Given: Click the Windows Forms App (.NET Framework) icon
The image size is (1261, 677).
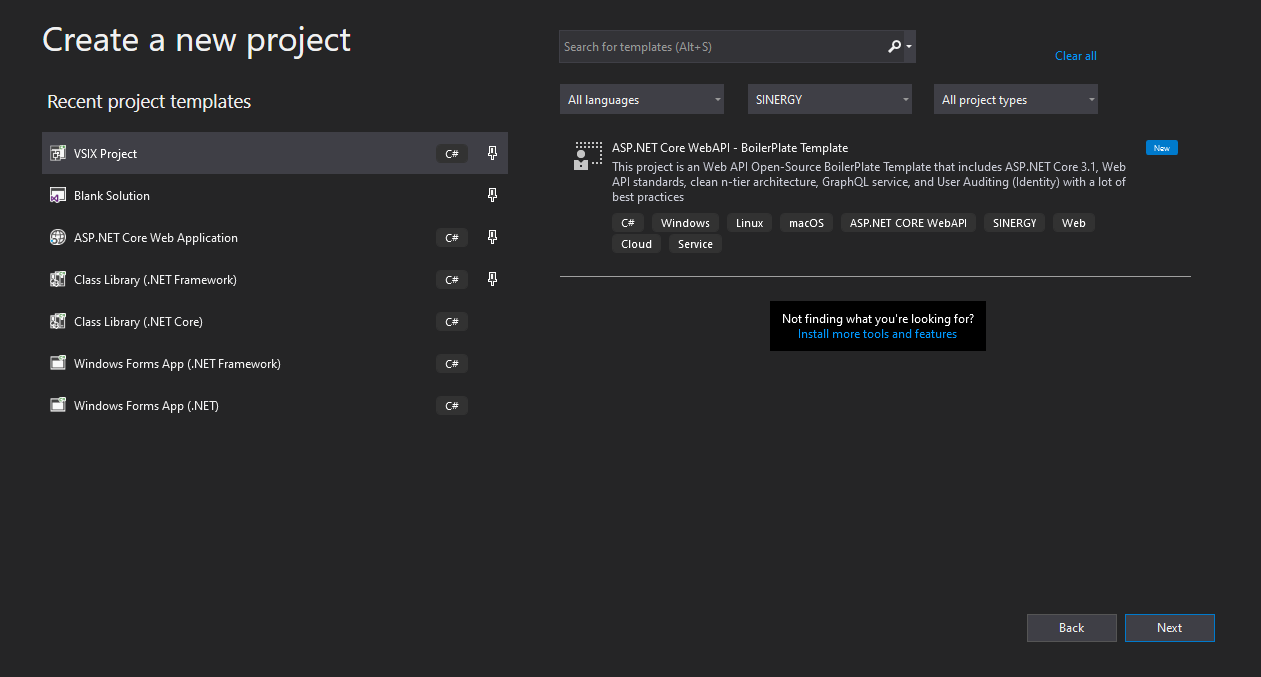Looking at the screenshot, I should pos(58,364).
